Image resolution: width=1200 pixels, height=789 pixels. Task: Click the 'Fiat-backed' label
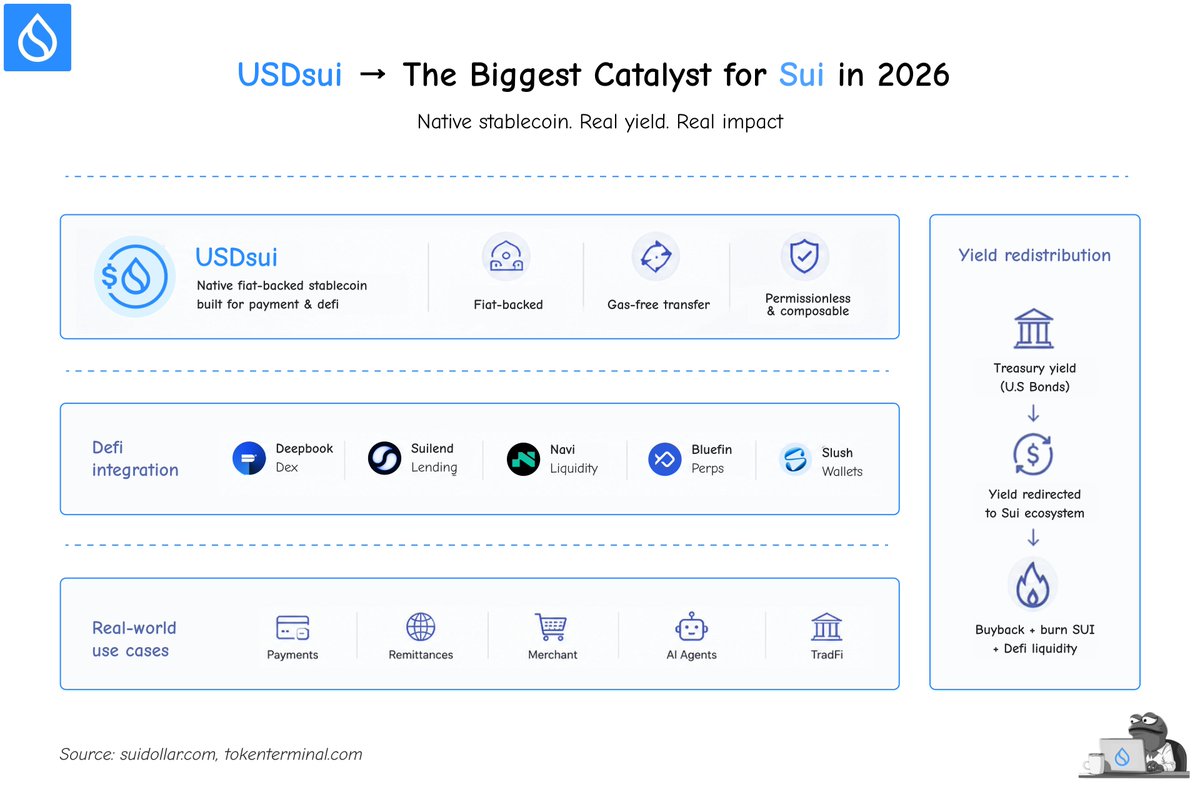coord(508,304)
